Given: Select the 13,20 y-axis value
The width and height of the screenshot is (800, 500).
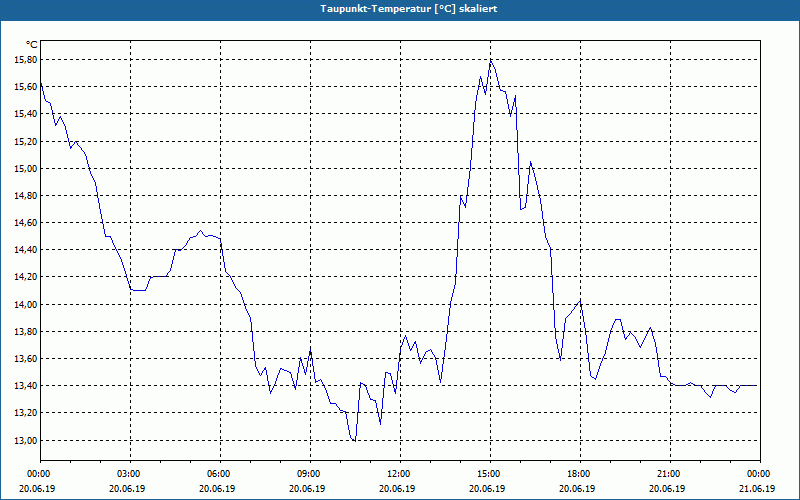Looking at the screenshot, I should (27, 413).
